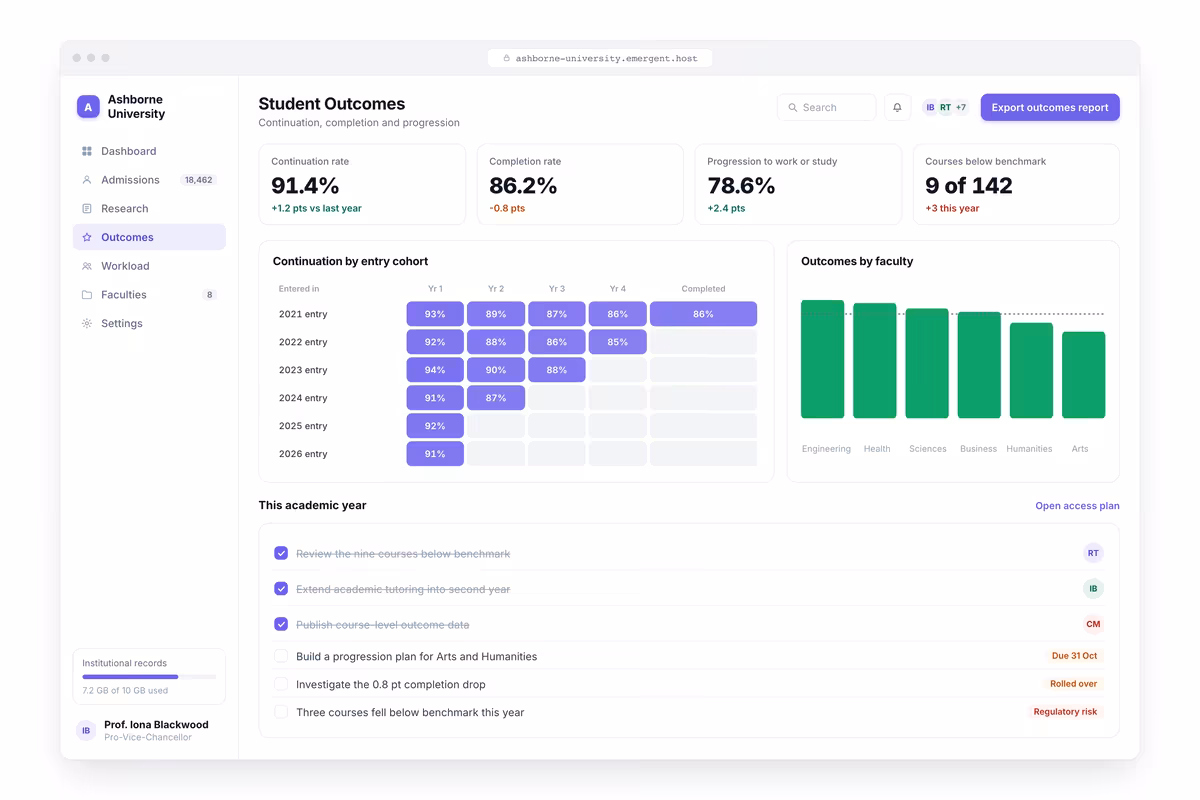The image size is (1200, 800).
Task: Focus the Search input field
Action: coord(826,107)
